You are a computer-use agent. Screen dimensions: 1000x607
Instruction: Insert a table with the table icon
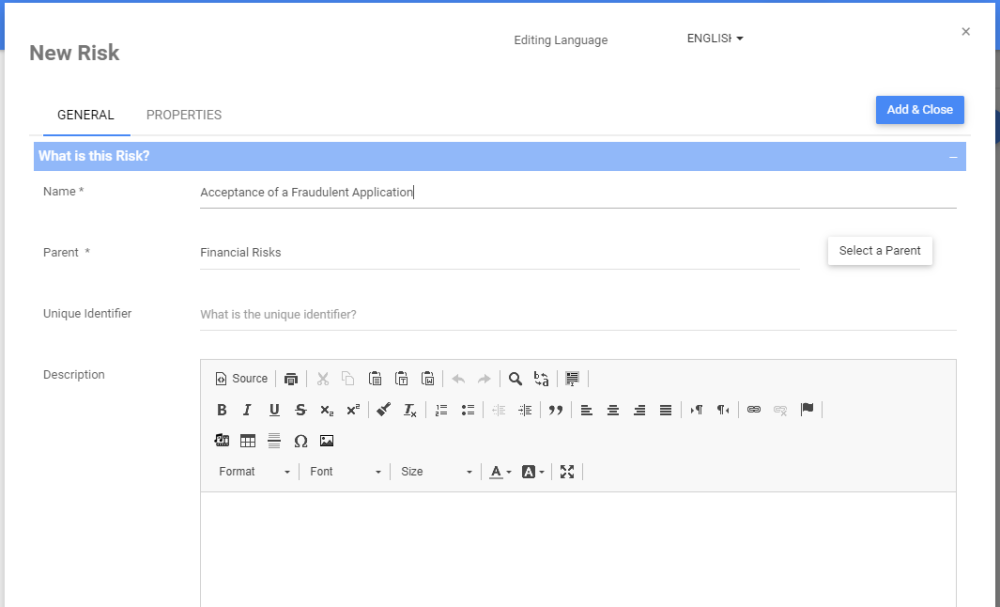pos(247,441)
